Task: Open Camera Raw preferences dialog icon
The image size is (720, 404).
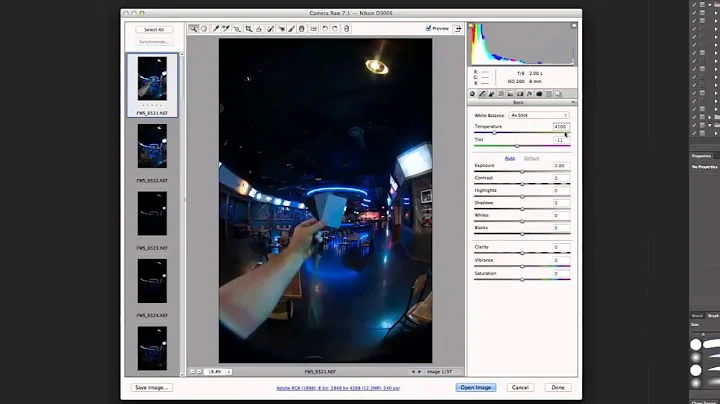Action: tap(314, 28)
